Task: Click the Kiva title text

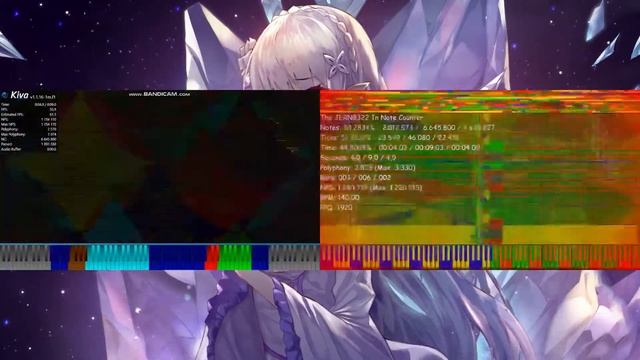Action: click(19, 95)
